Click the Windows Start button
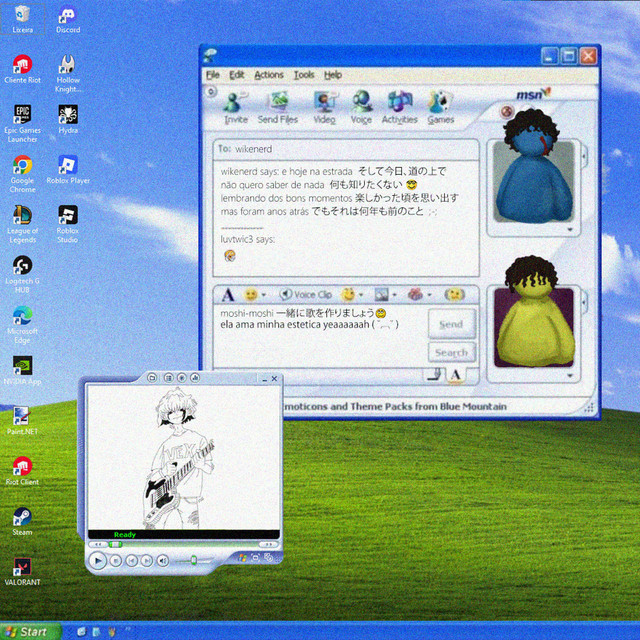 pyautogui.click(x=28, y=631)
